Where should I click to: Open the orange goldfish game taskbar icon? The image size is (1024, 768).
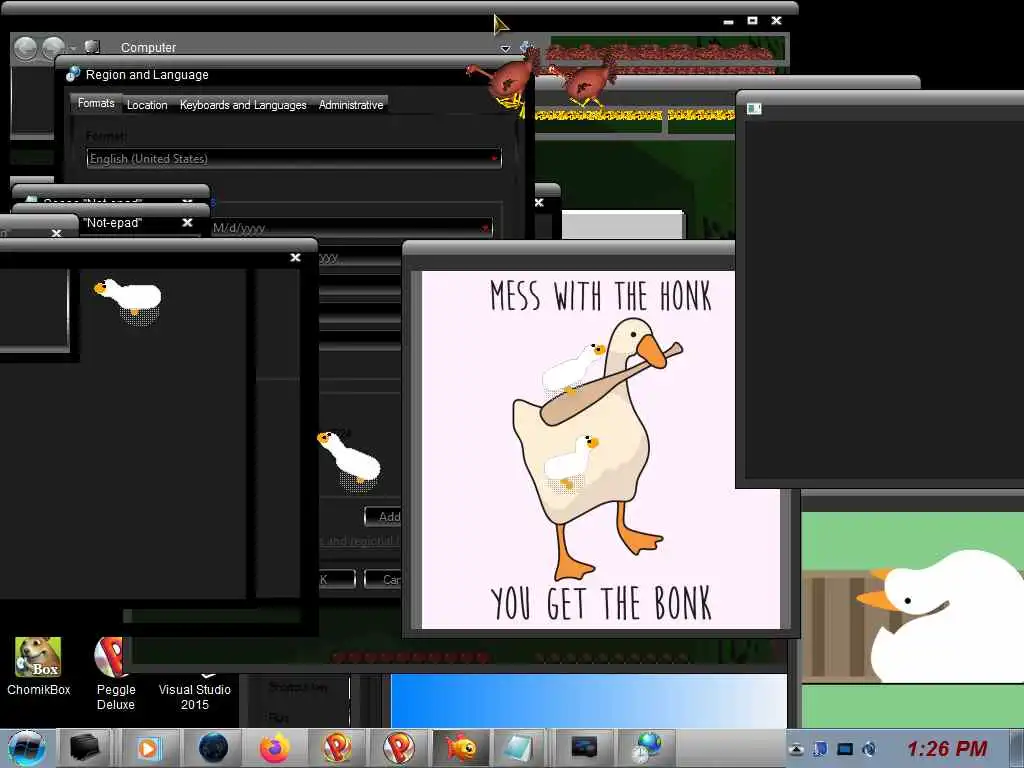(461, 748)
